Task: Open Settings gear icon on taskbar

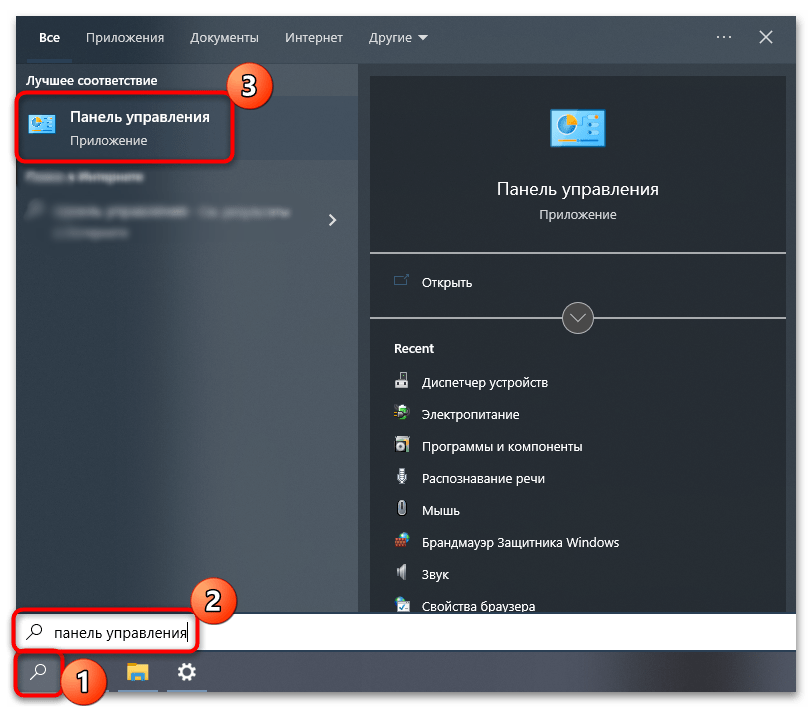Action: (x=187, y=672)
